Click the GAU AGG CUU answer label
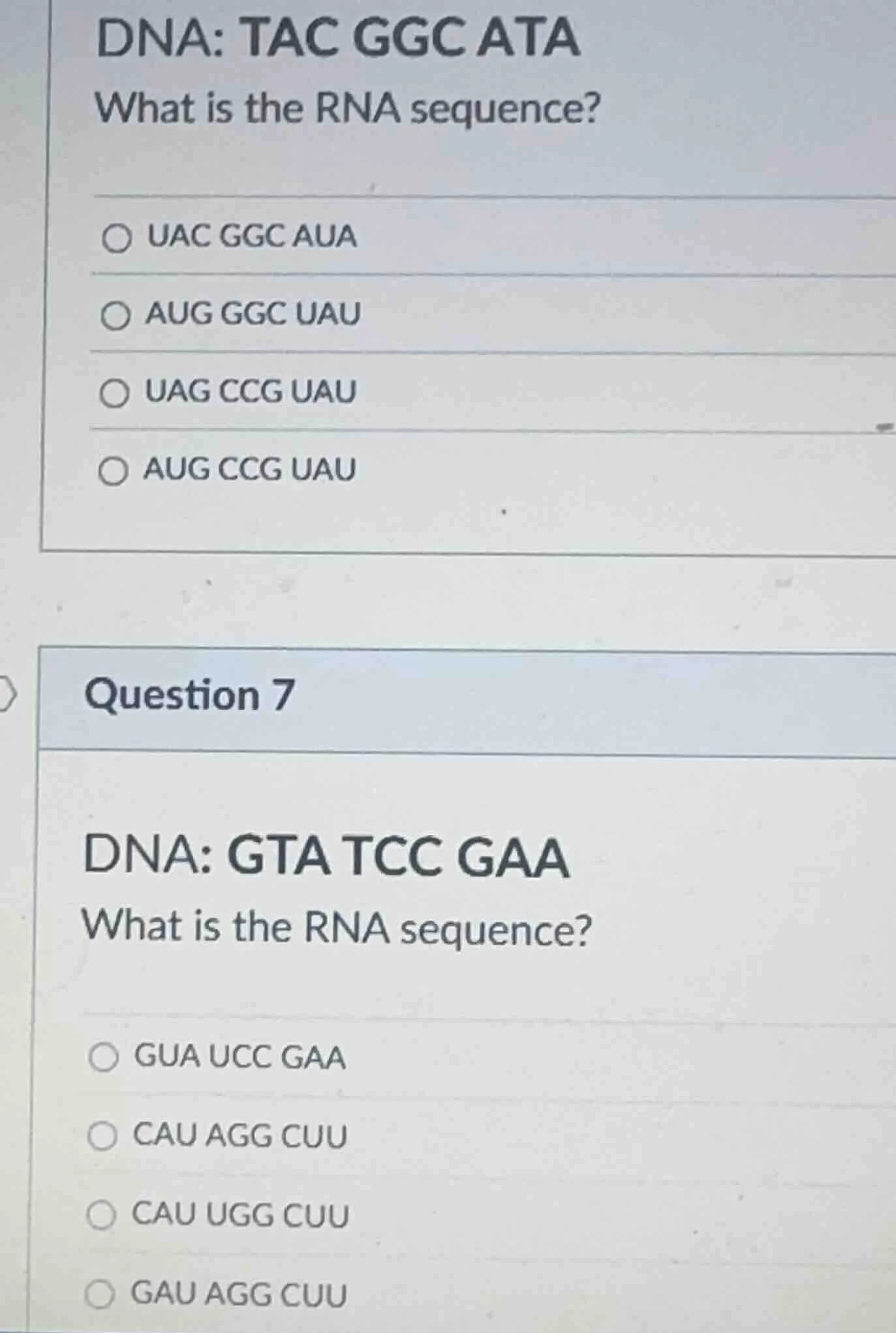This screenshot has width=896, height=1333. [x=237, y=1295]
